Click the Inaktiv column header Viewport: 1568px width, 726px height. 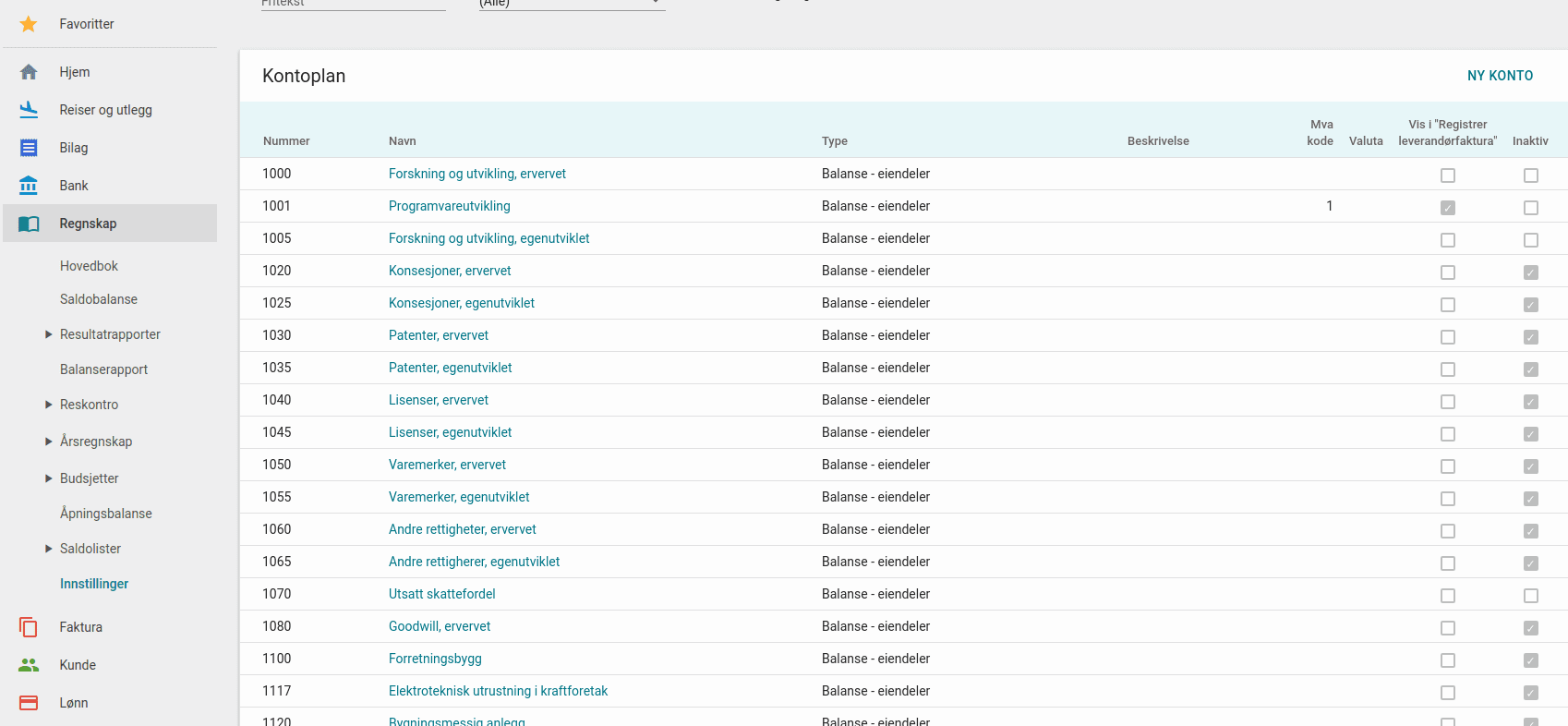pyautogui.click(x=1530, y=141)
